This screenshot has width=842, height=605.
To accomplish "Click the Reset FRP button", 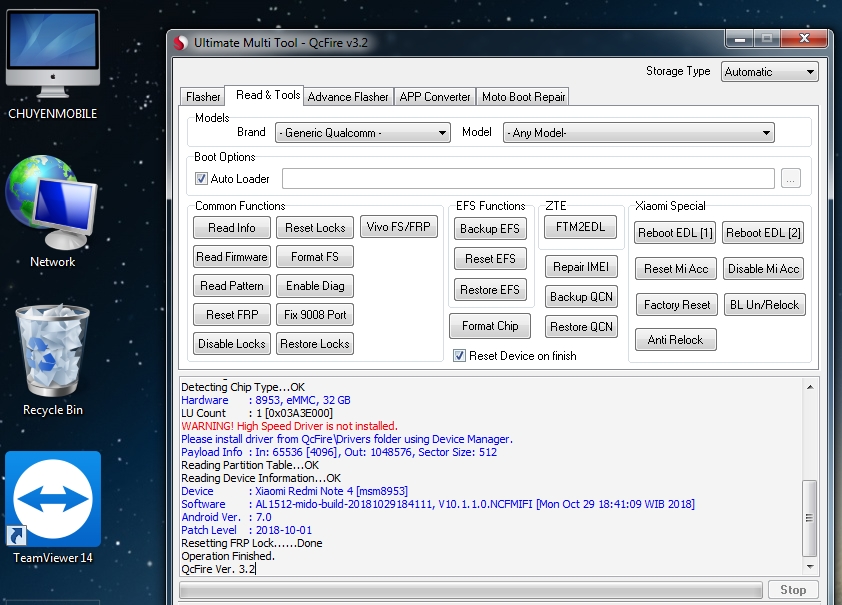I will 231,315.
